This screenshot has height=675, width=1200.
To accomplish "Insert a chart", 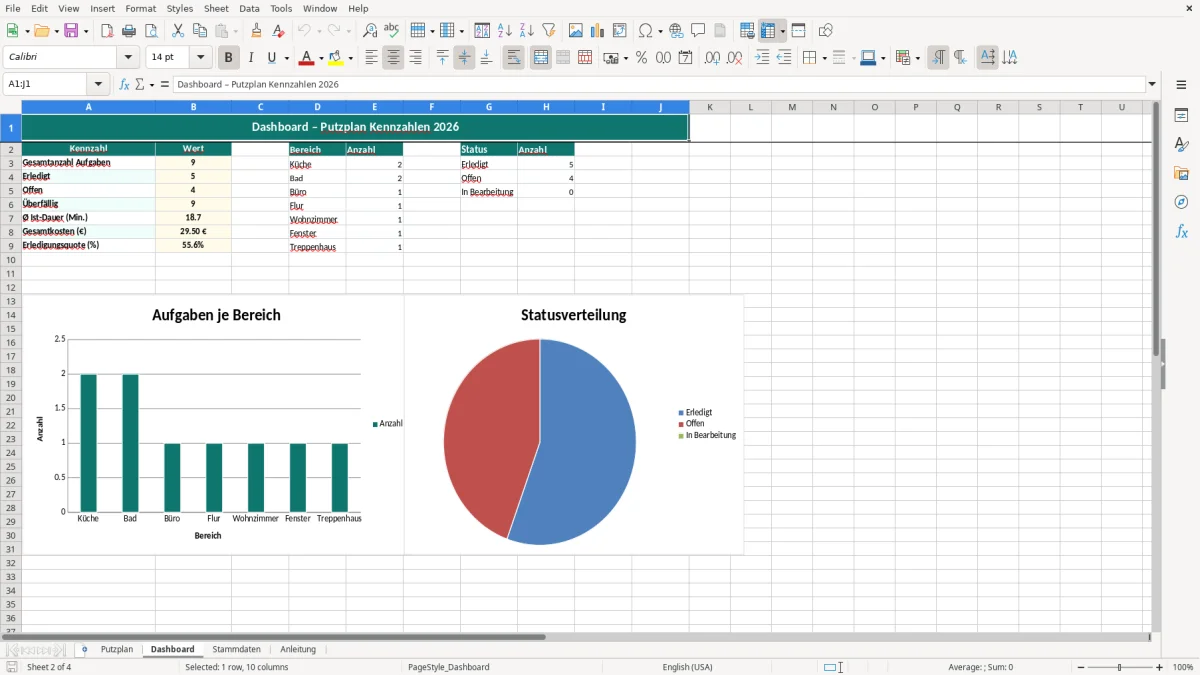I will [x=598, y=31].
